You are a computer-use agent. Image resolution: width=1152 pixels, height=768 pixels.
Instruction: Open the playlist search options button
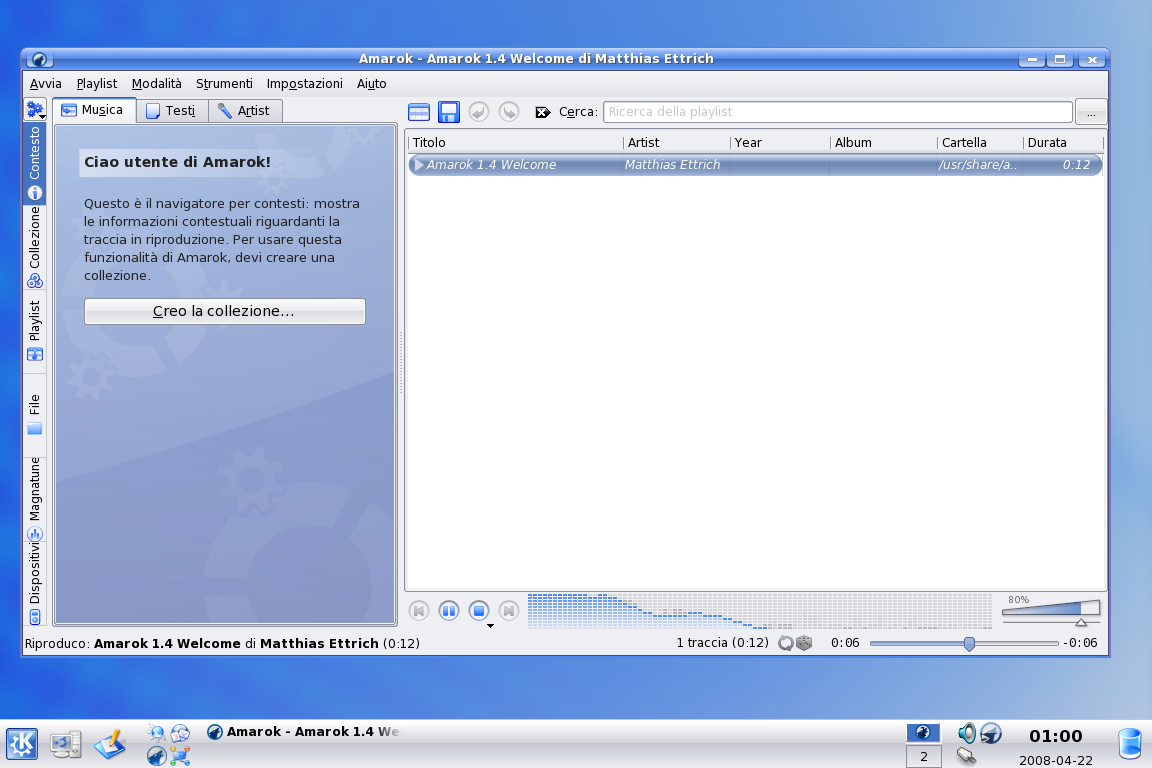1090,112
